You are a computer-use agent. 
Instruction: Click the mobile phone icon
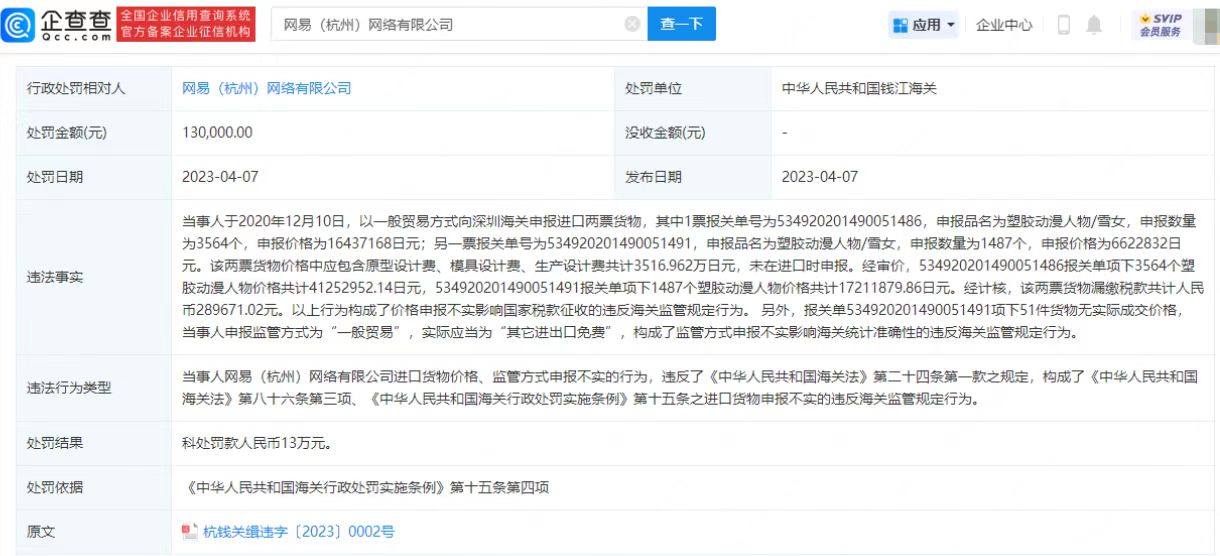(1064, 25)
